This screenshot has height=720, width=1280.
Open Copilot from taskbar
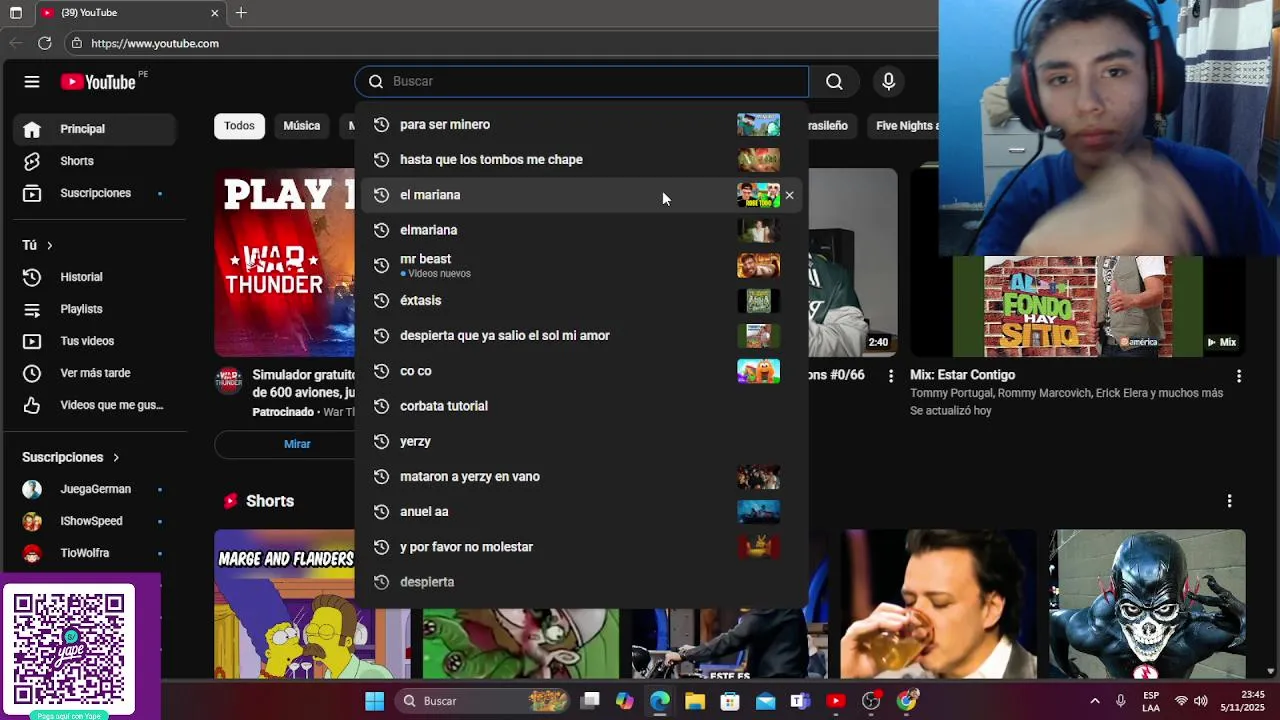625,701
